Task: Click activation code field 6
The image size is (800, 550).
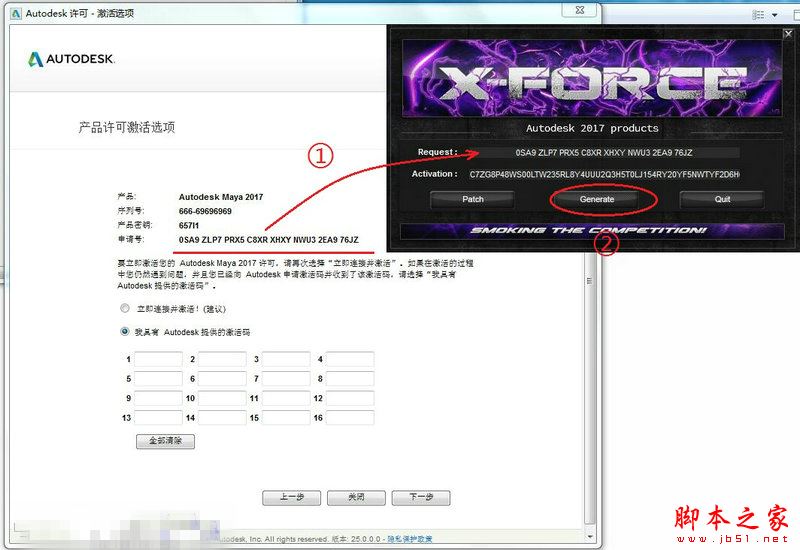Action: coord(222,379)
